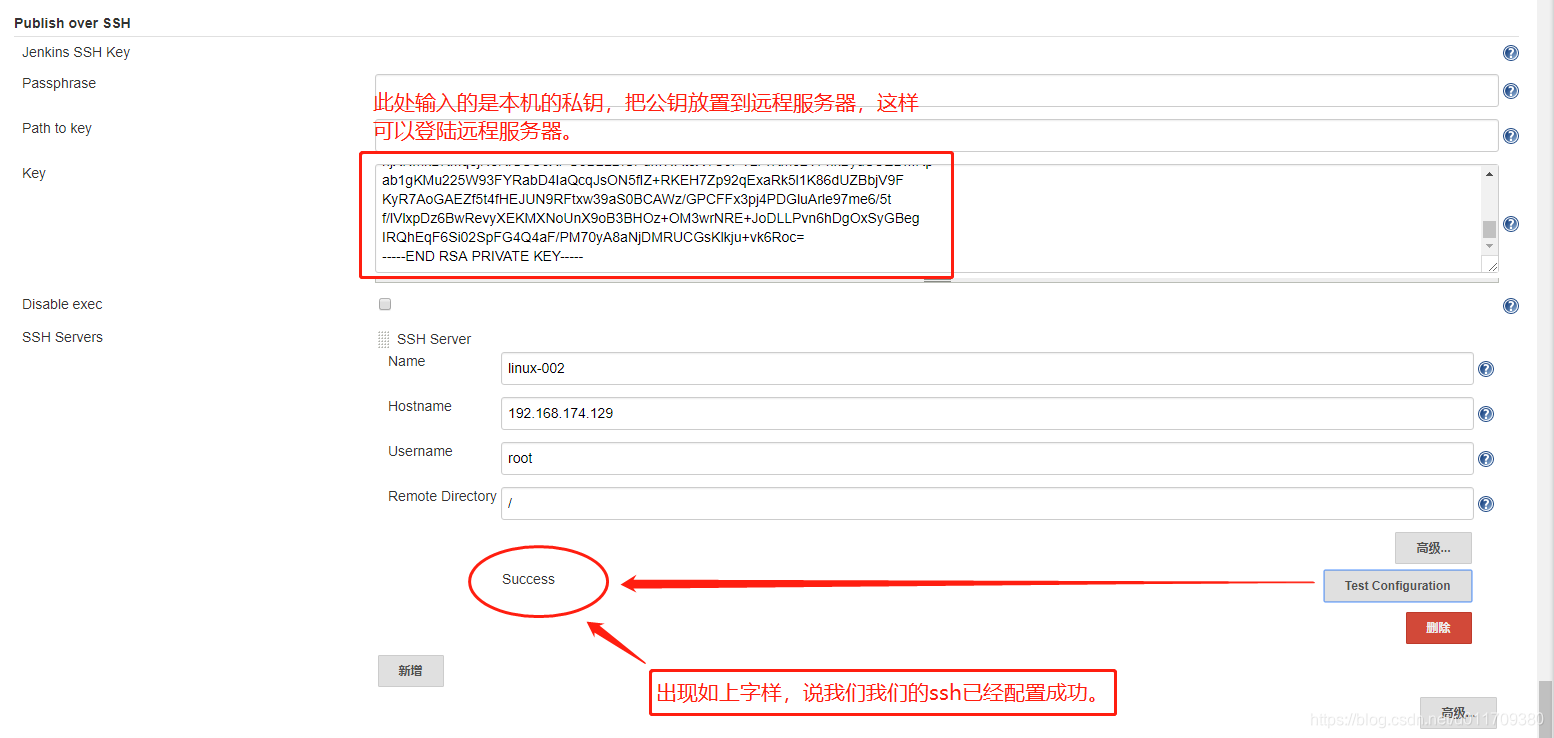Screen dimensions: 1554x738
Task: Edit the Username field containing root
Action: [x=986, y=458]
